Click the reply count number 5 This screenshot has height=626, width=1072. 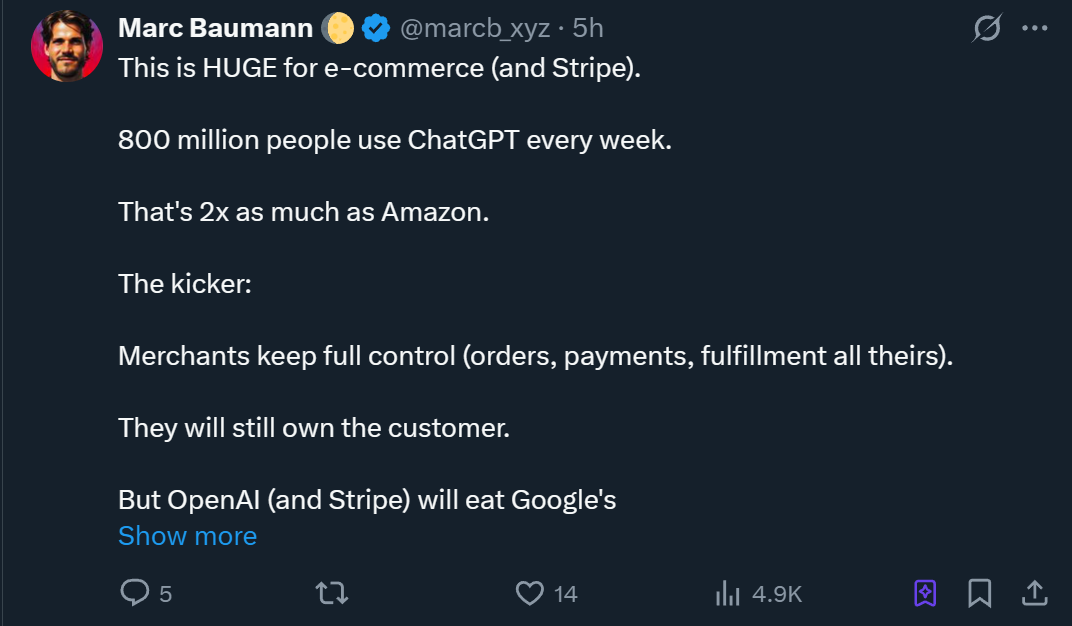165,594
